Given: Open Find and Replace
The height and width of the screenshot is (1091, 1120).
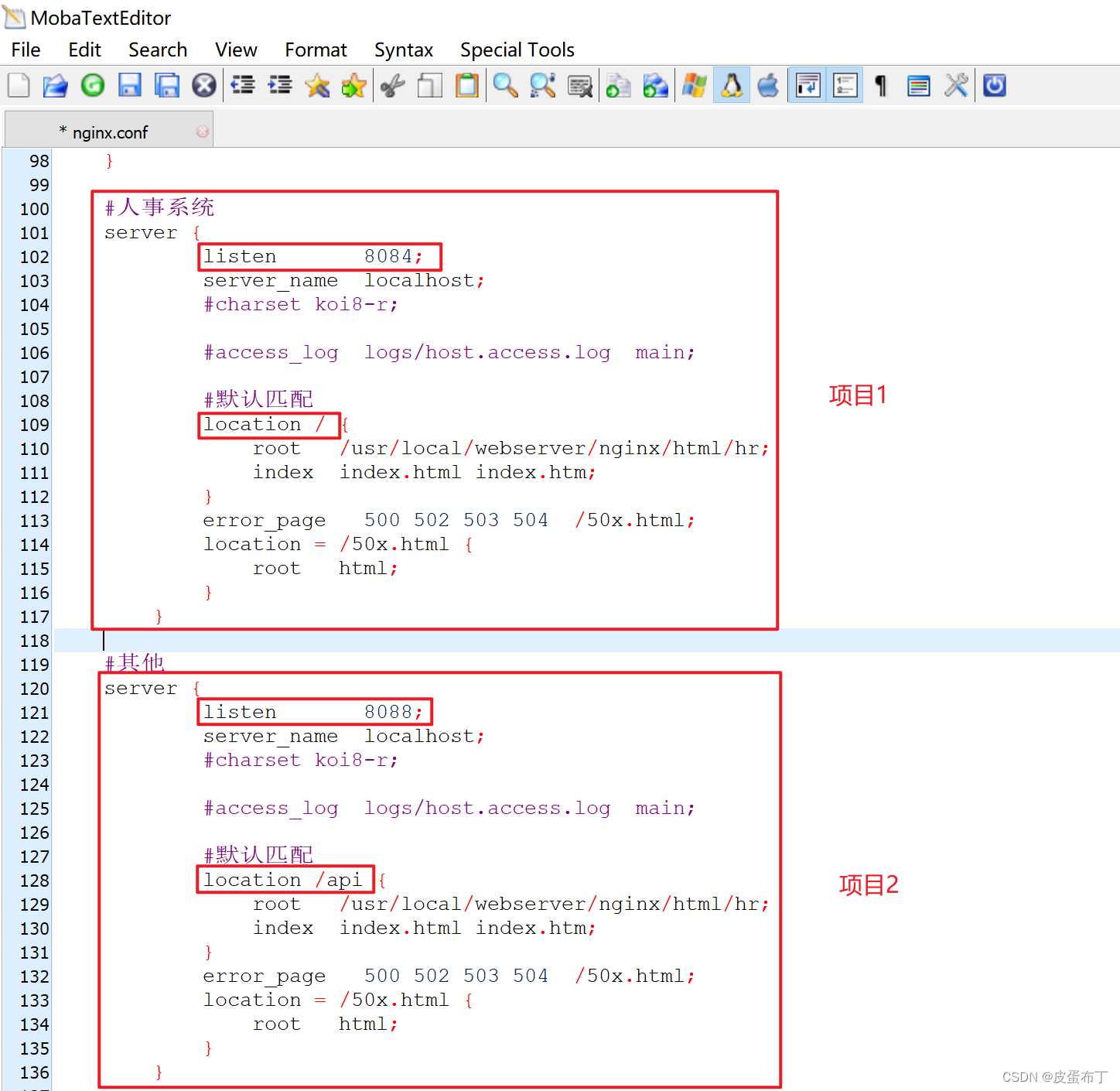Looking at the screenshot, I should (544, 85).
